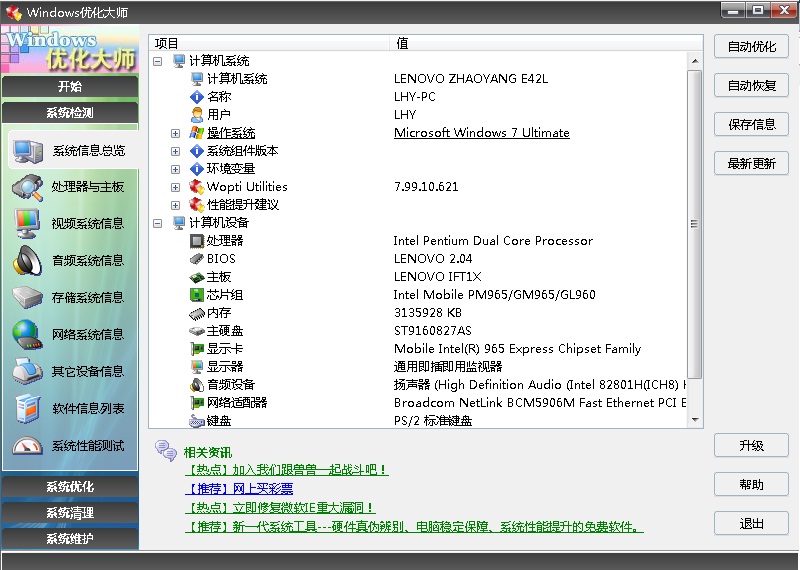Expand the 性能提升建议 tree node

pos(176,205)
